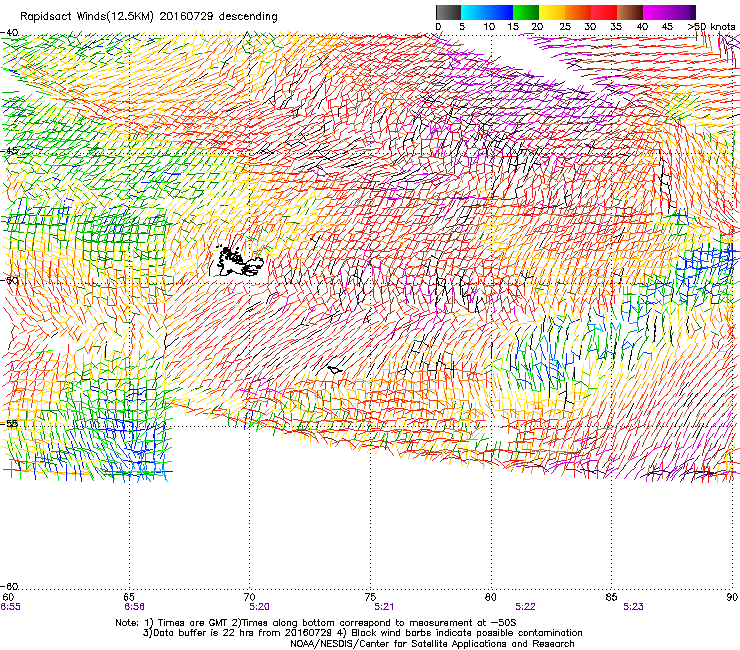Image resolution: width=740 pixels, height=650 pixels.
Task: Select the yellow 20–25 knots legend segment
Action: point(552,12)
